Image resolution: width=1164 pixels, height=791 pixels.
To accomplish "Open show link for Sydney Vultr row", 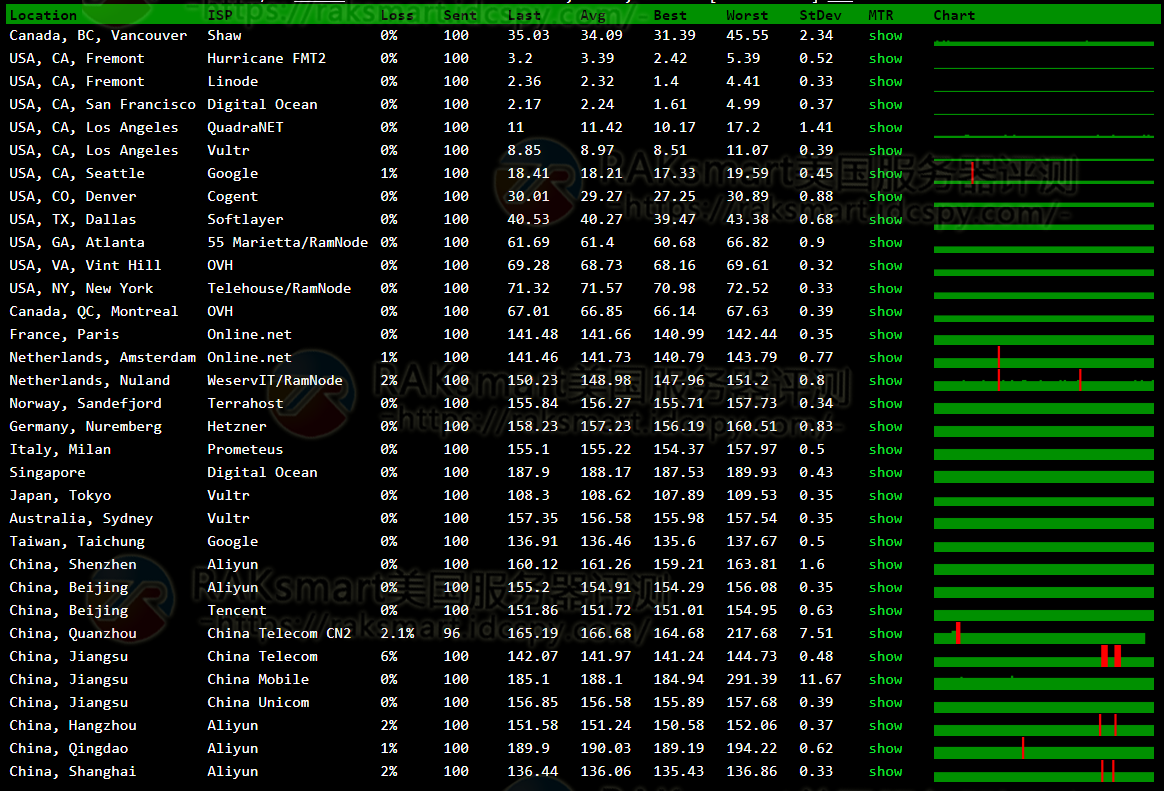I will (x=886, y=519).
